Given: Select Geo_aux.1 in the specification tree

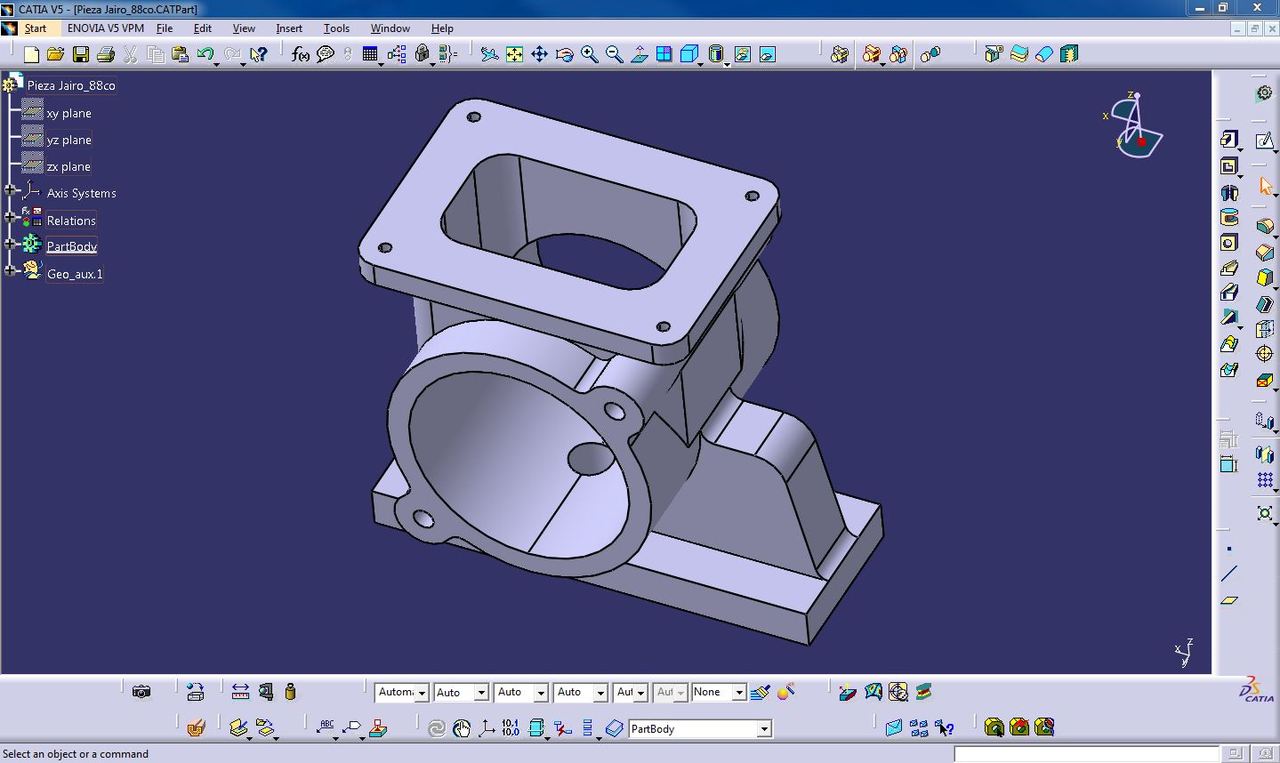Looking at the screenshot, I should click(75, 273).
